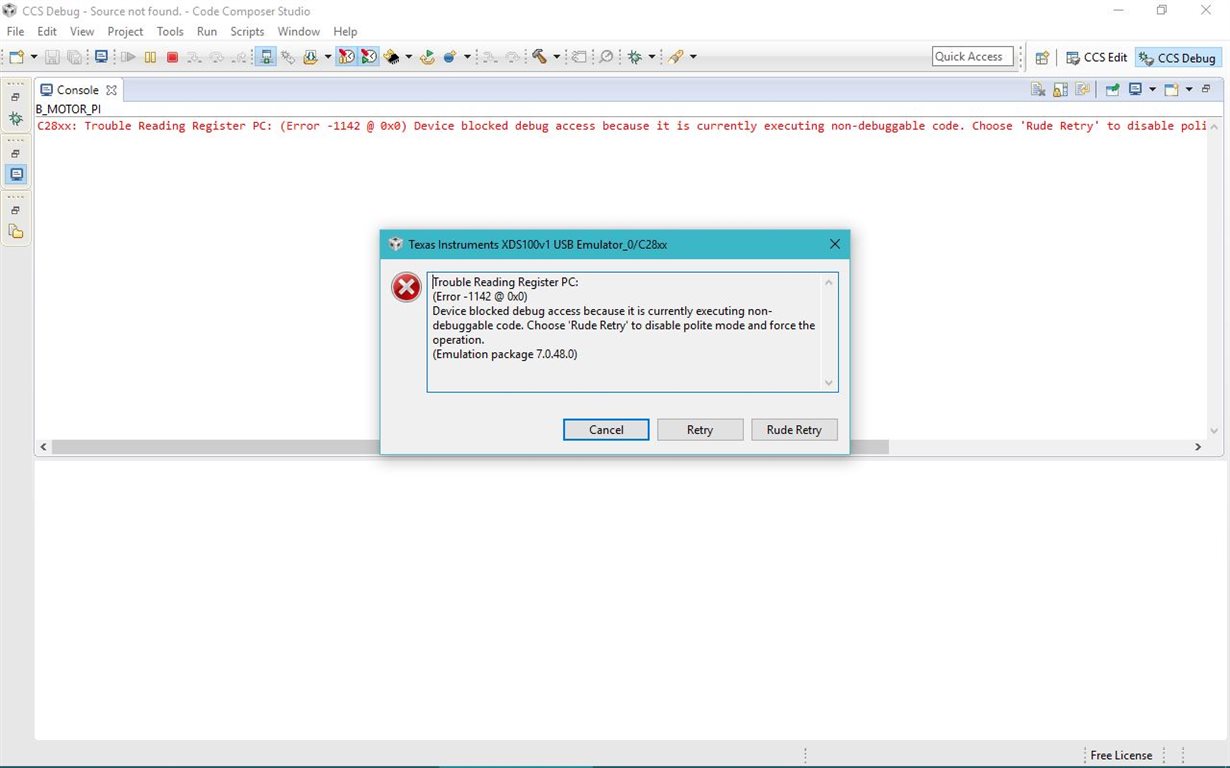Open the Window menu
The image size is (1230, 768).
[298, 32]
